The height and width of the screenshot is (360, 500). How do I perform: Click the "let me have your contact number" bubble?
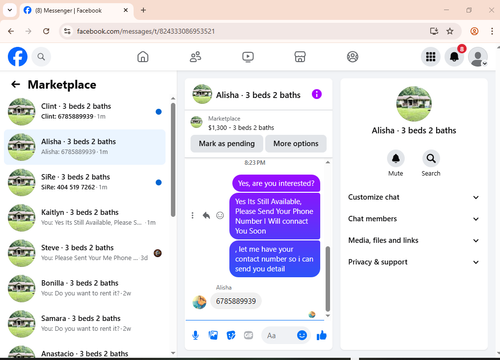pos(275,259)
